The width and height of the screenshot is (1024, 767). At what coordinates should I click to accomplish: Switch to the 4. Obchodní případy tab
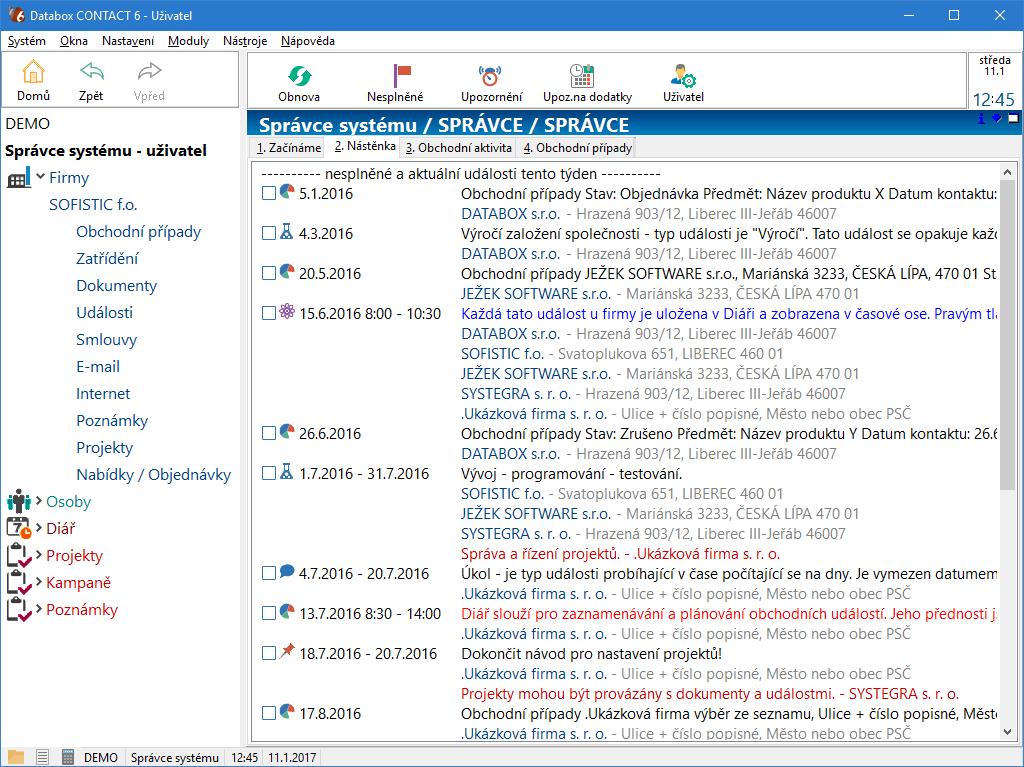pos(577,148)
